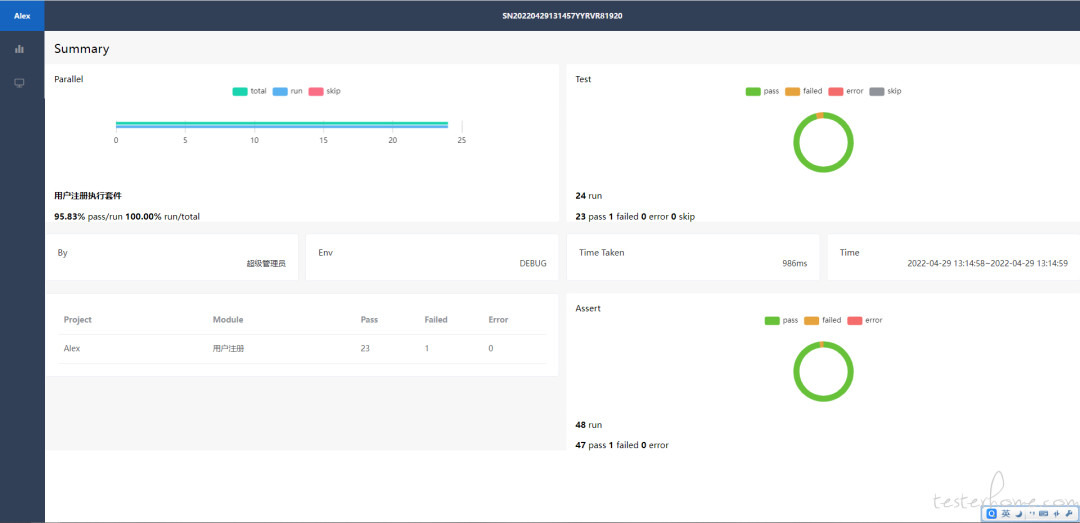The image size is (1080, 523).
Task: Toggle skip series in Parallel legend
Action: pyautogui.click(x=324, y=91)
